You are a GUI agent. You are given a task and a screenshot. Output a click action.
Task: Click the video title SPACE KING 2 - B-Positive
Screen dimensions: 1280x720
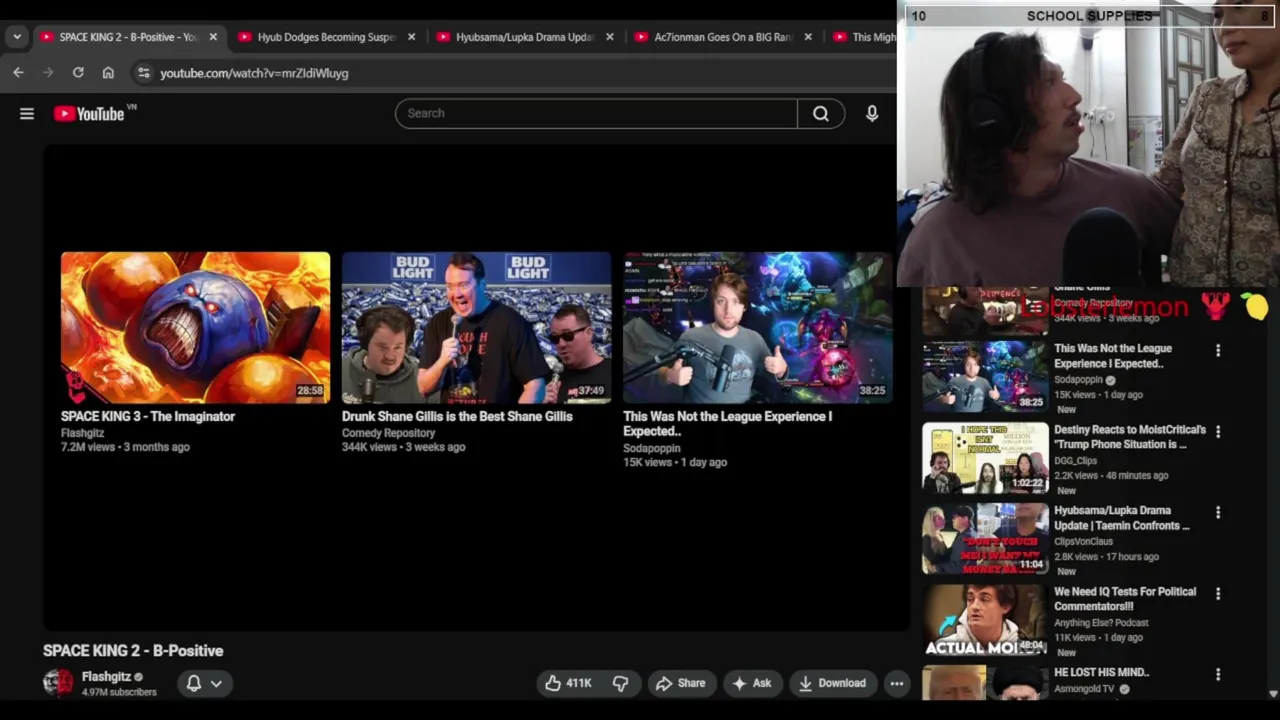click(133, 650)
